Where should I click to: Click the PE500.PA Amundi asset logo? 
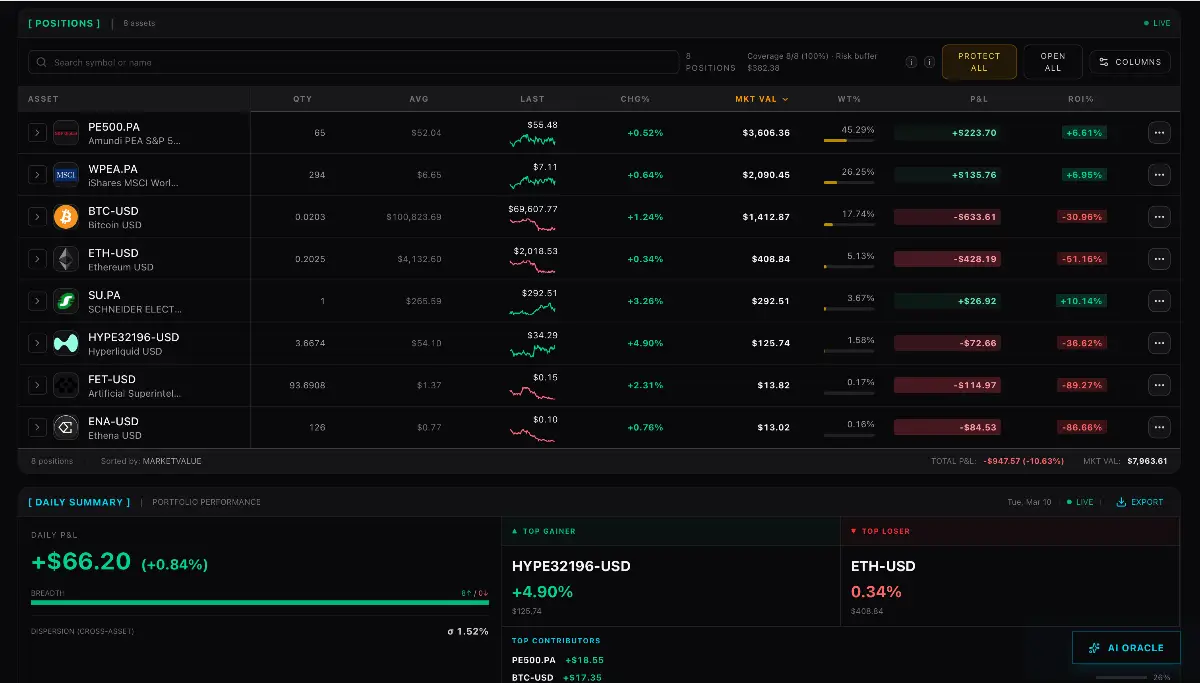tap(66, 133)
